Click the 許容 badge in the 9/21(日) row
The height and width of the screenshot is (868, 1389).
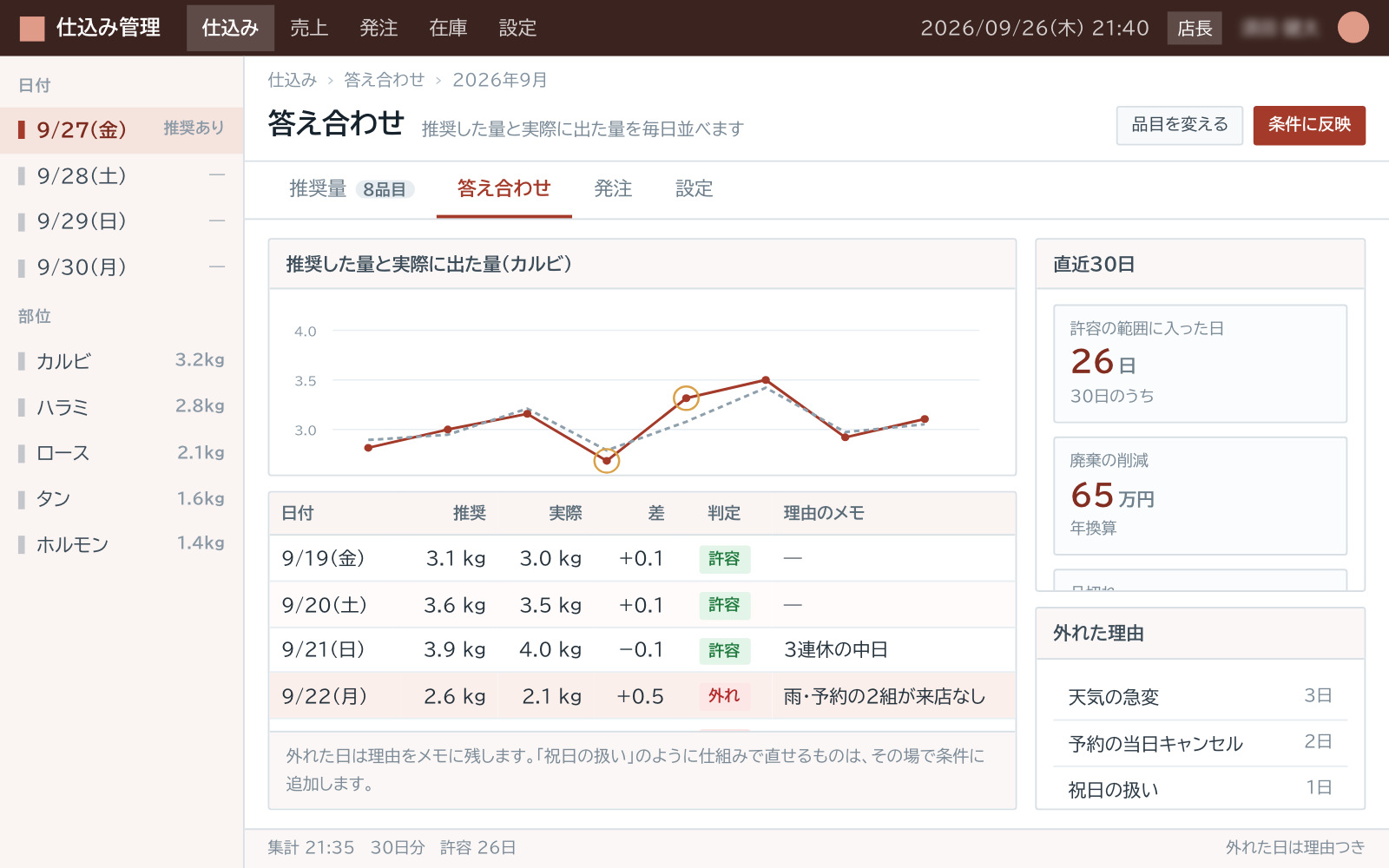click(x=724, y=650)
